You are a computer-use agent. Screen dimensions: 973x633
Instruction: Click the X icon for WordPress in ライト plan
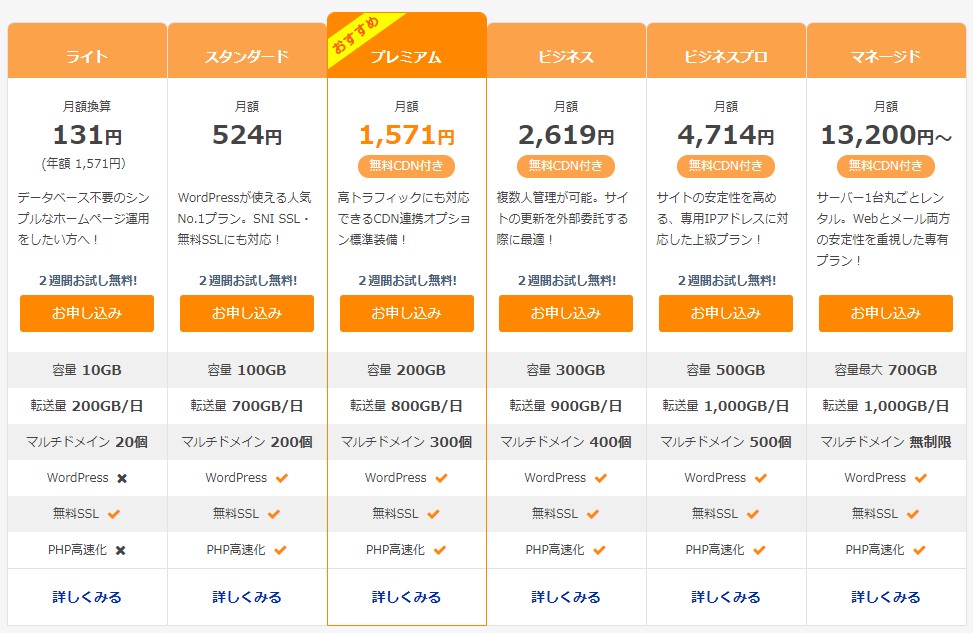tap(122, 478)
